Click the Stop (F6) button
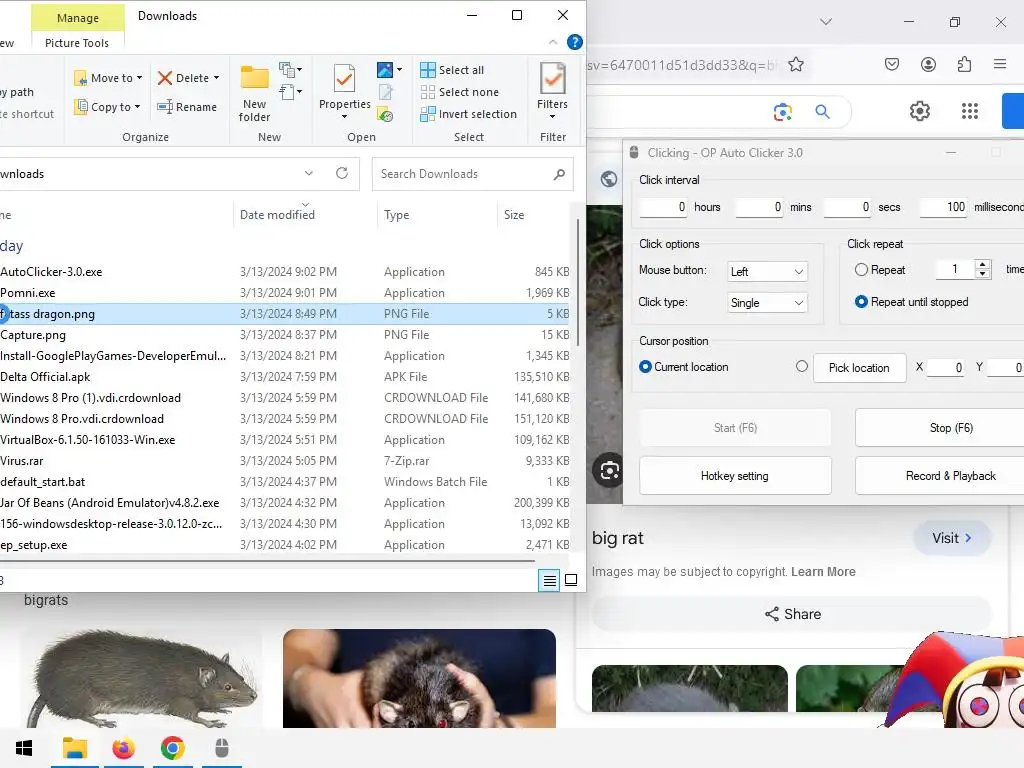This screenshot has height=768, width=1024. (x=950, y=428)
